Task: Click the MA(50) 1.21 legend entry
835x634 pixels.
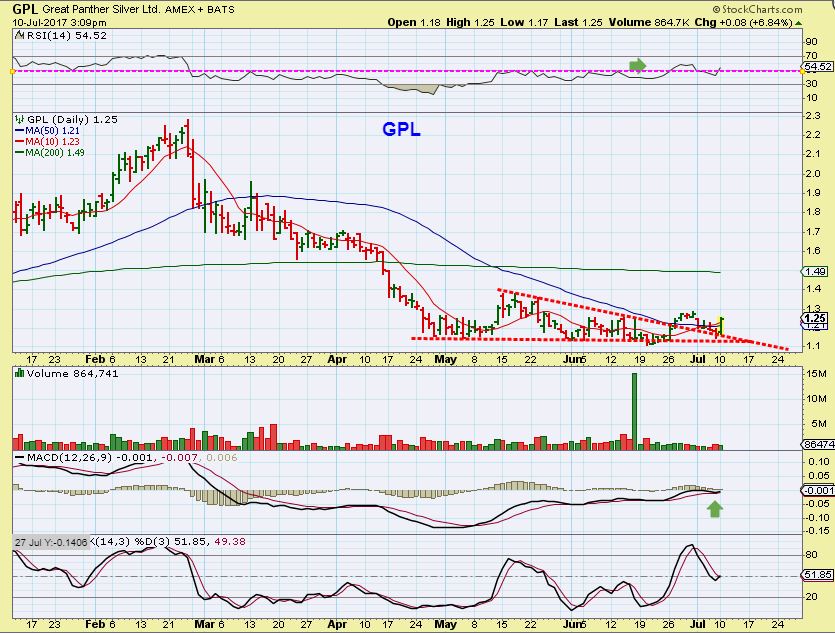Action: click(47, 130)
